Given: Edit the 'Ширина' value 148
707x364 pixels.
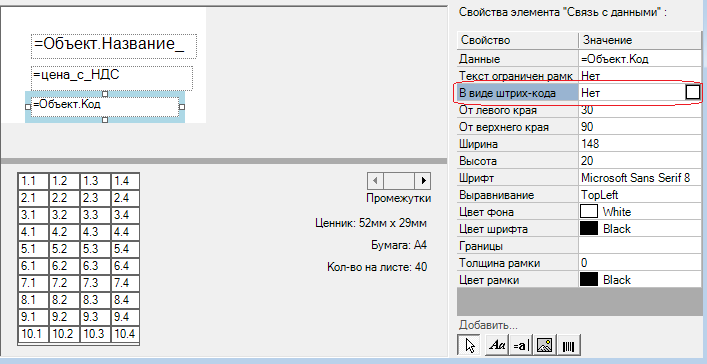Looking at the screenshot, I should (x=640, y=144).
